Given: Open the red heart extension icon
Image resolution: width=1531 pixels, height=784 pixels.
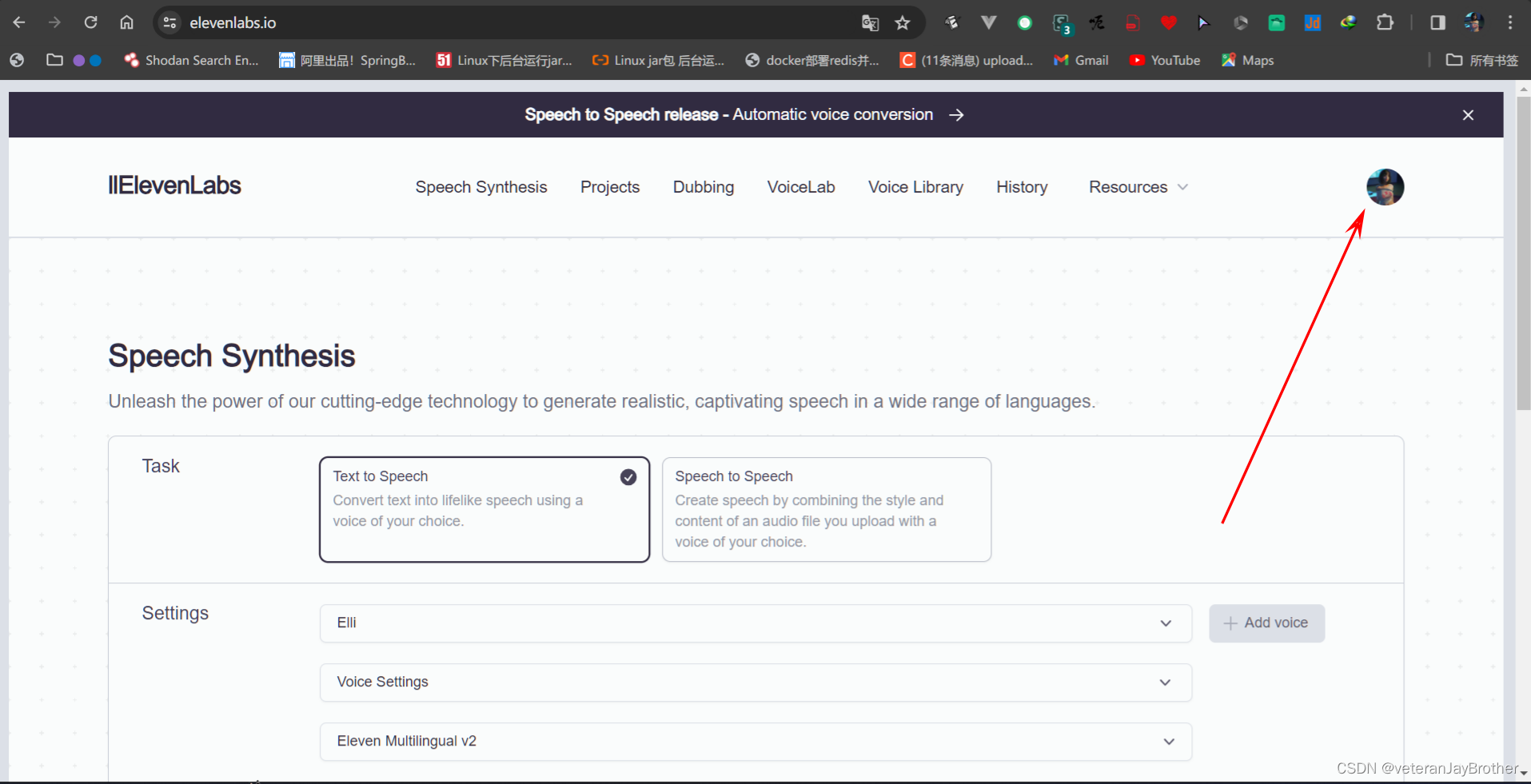Looking at the screenshot, I should (x=1169, y=22).
